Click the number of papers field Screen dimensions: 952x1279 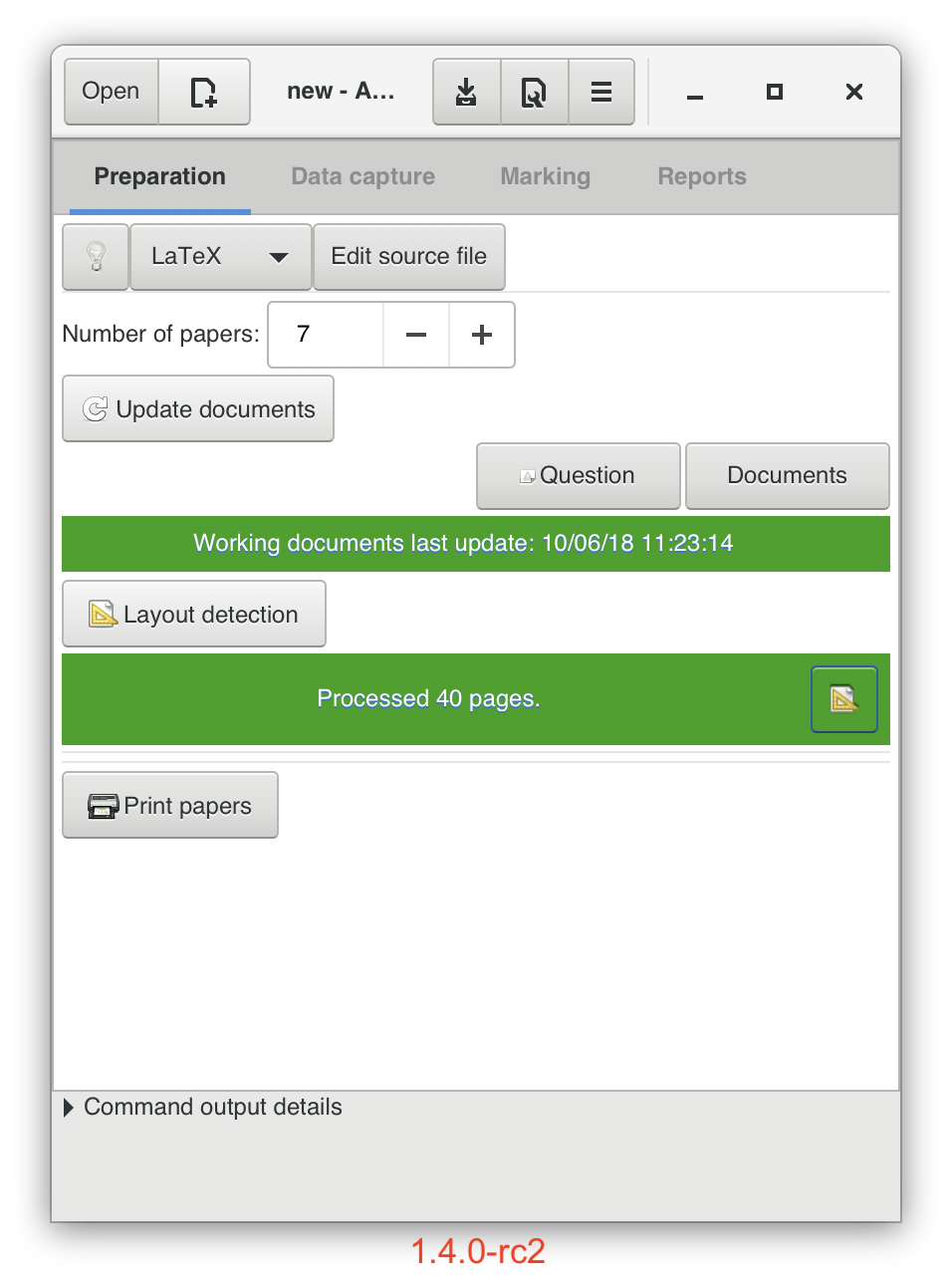[326, 335]
